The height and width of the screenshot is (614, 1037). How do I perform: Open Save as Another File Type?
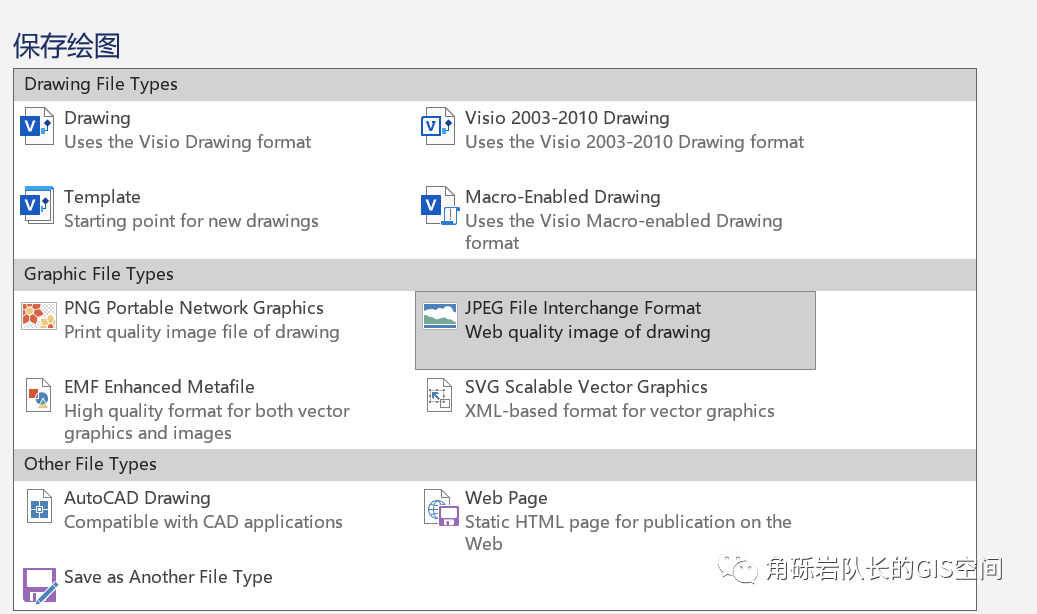168,578
